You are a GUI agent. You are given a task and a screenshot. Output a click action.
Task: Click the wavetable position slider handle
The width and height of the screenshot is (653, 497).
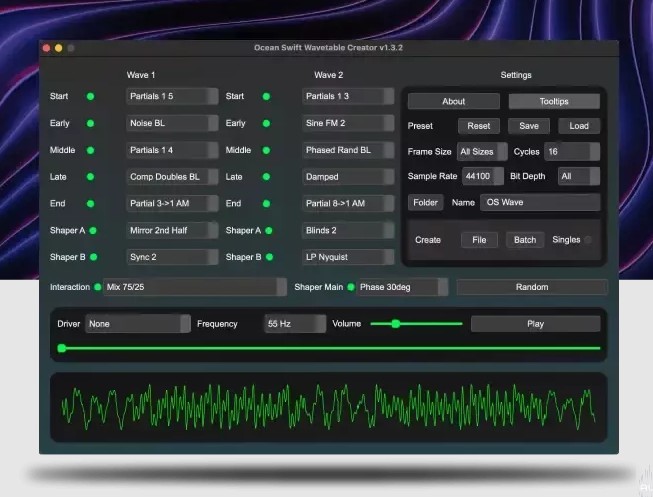(62, 348)
